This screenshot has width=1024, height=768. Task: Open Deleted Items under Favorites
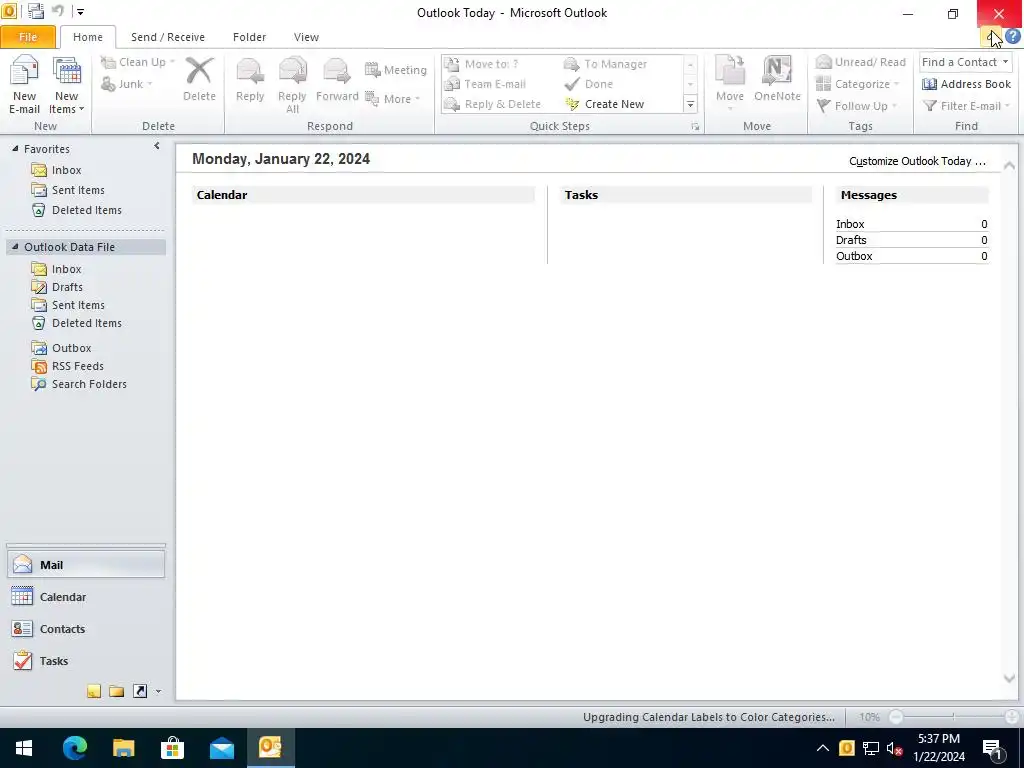(76, 210)
